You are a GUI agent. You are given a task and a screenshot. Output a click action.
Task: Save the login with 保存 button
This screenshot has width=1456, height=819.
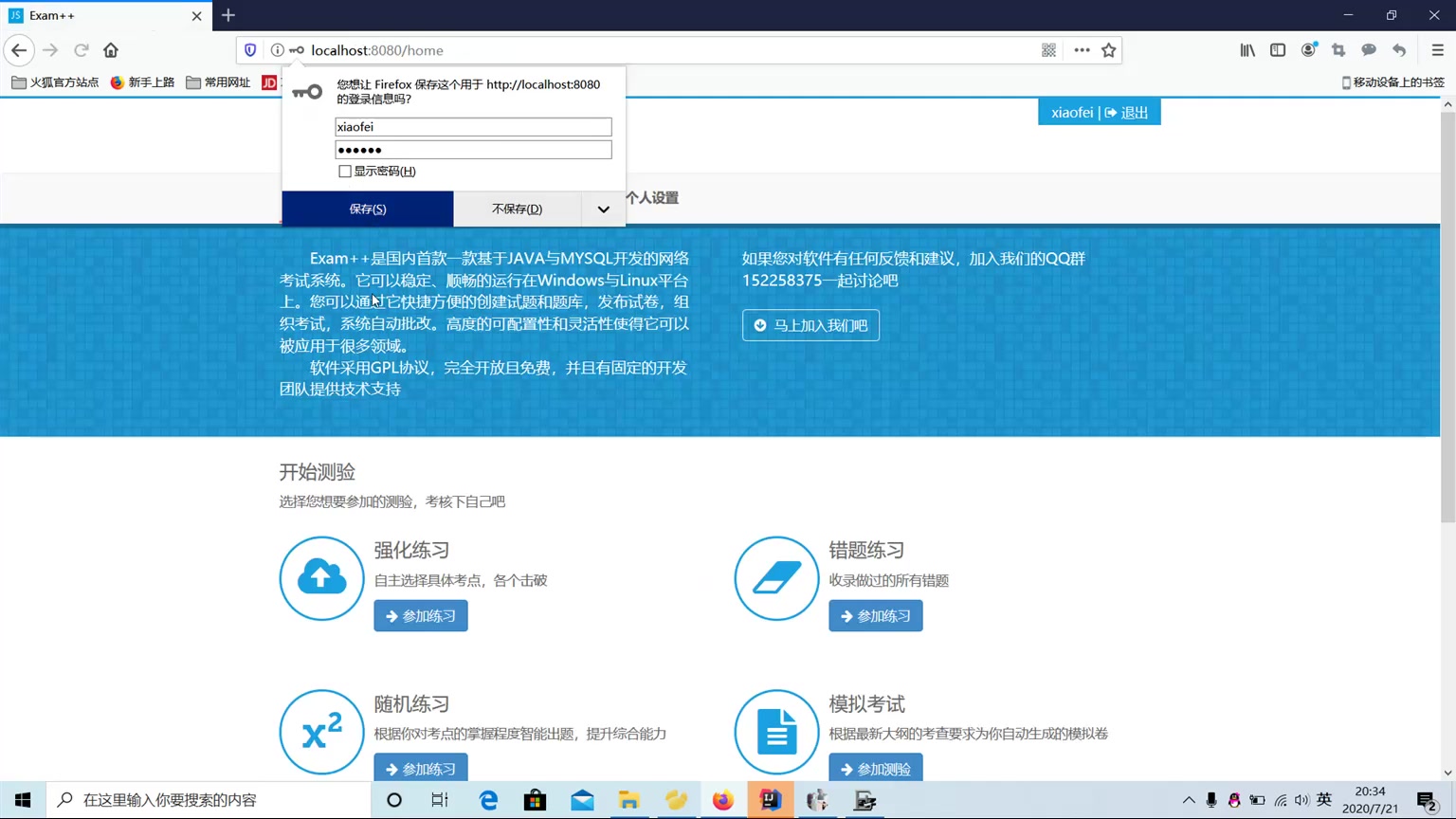click(368, 209)
